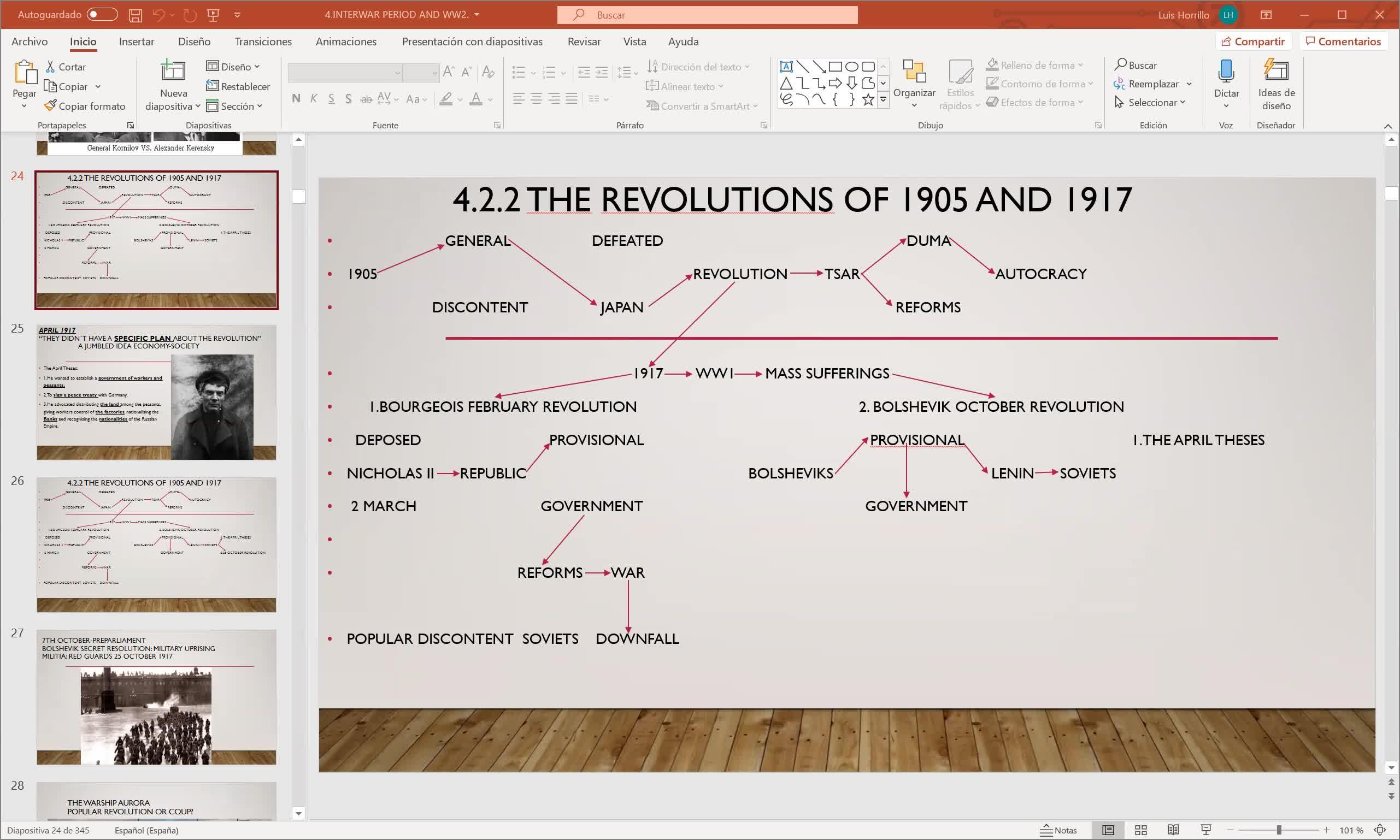Open the Animaciones tab
The image size is (1400, 840).
[x=345, y=42]
